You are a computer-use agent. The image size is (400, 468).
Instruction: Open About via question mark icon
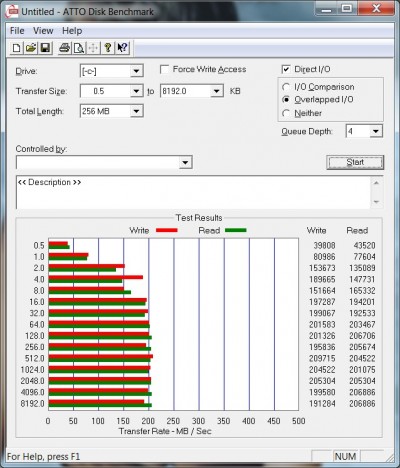click(108, 48)
